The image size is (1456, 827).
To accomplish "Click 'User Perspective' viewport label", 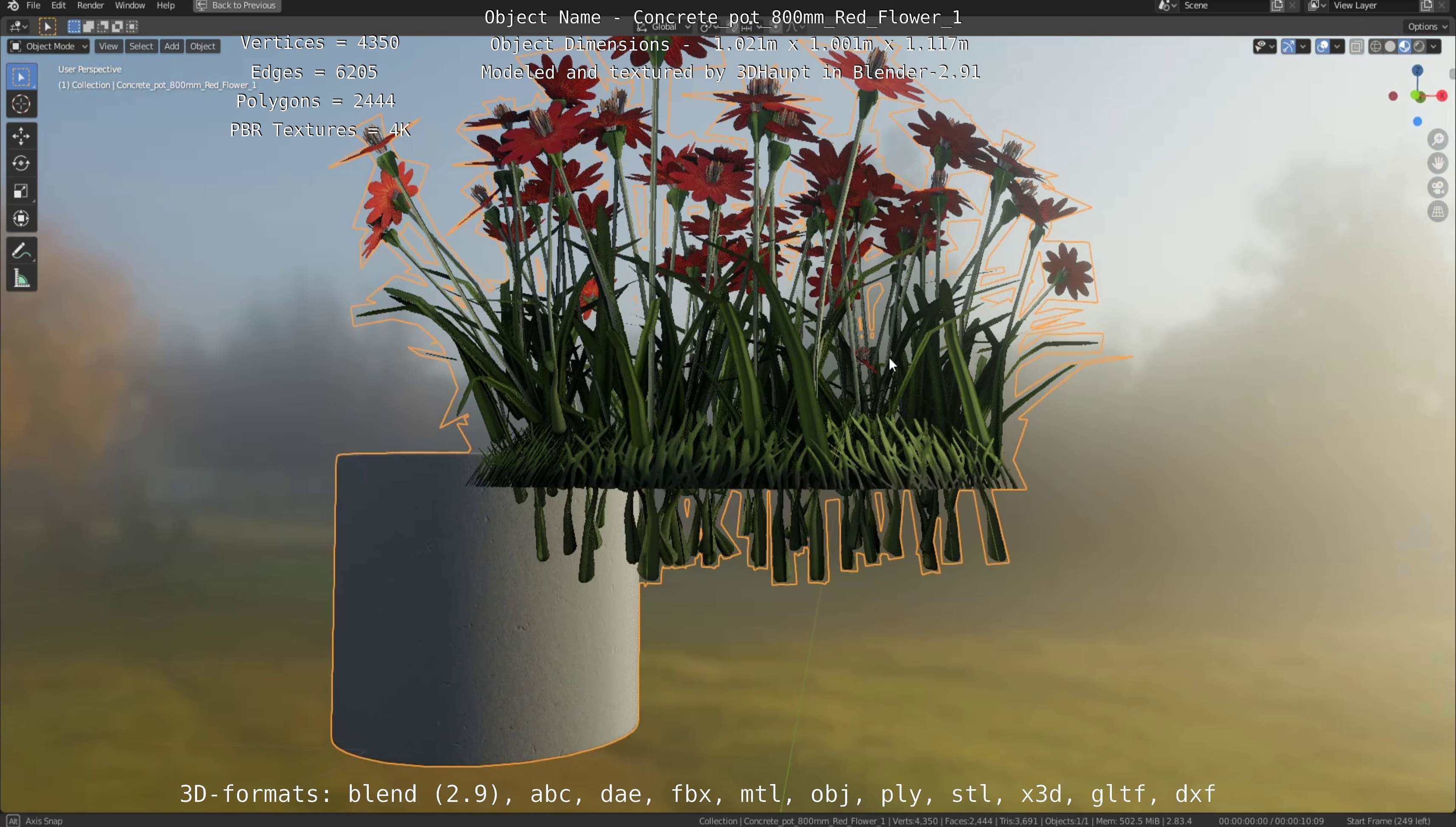I will coord(90,69).
